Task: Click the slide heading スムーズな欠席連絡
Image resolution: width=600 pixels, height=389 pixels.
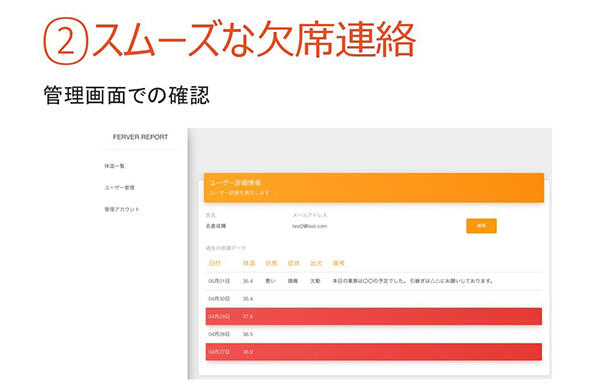Action: 254,40
